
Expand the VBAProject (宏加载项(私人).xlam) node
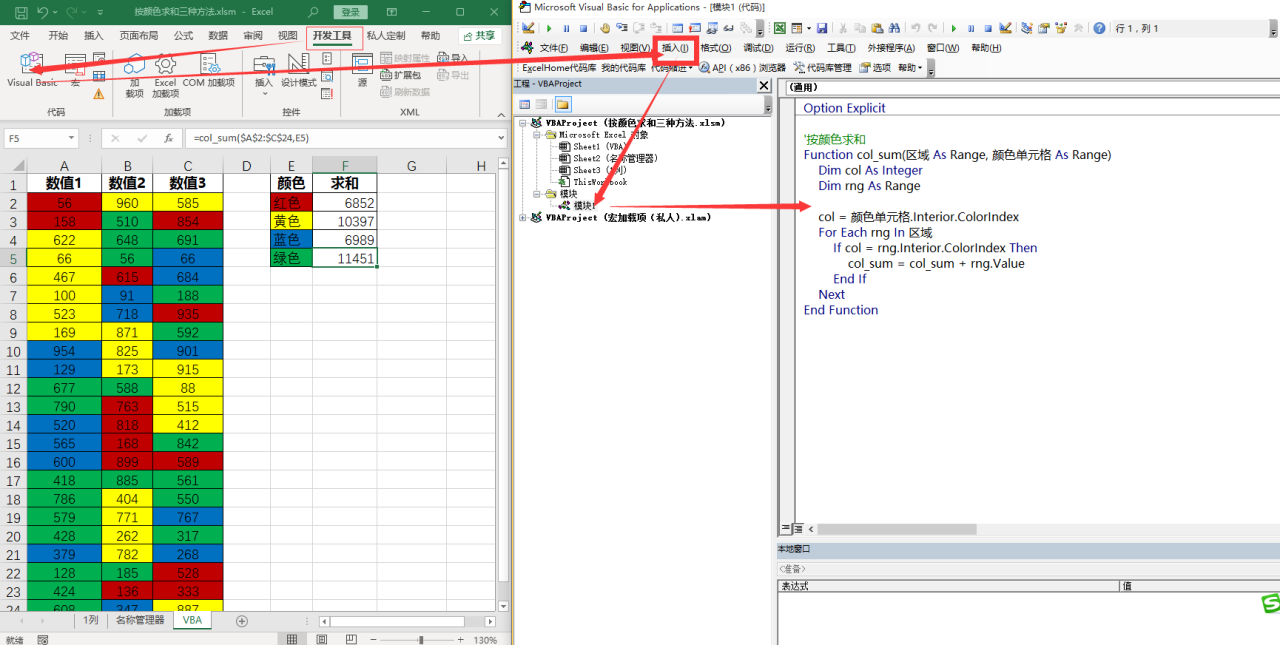pos(524,217)
